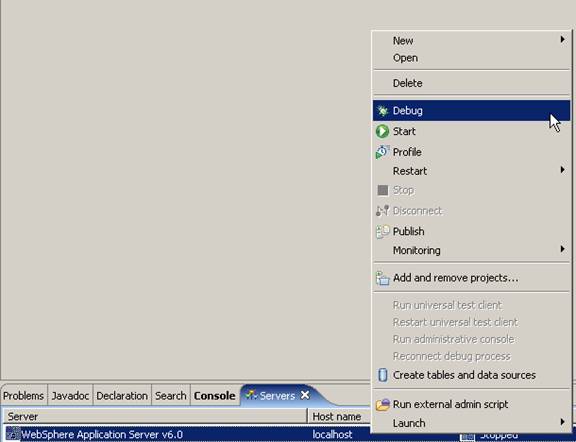The width and height of the screenshot is (576, 442).
Task: Select Delete in the context menu
Action: click(x=407, y=83)
